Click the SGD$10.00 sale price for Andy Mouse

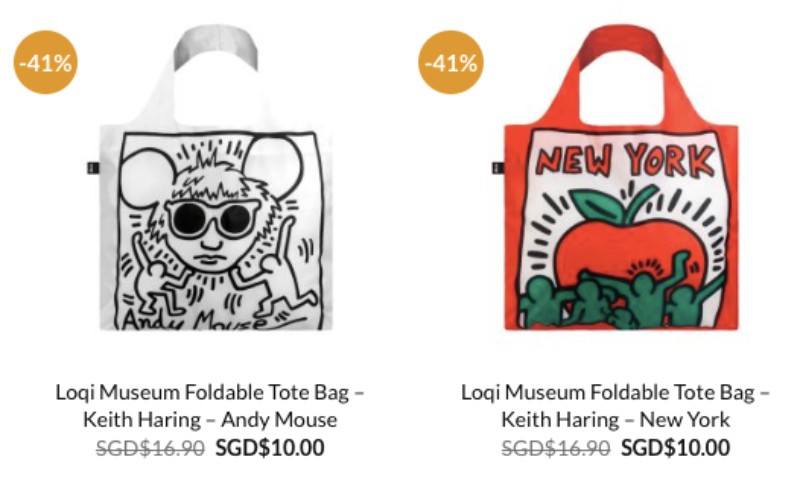(x=270, y=448)
